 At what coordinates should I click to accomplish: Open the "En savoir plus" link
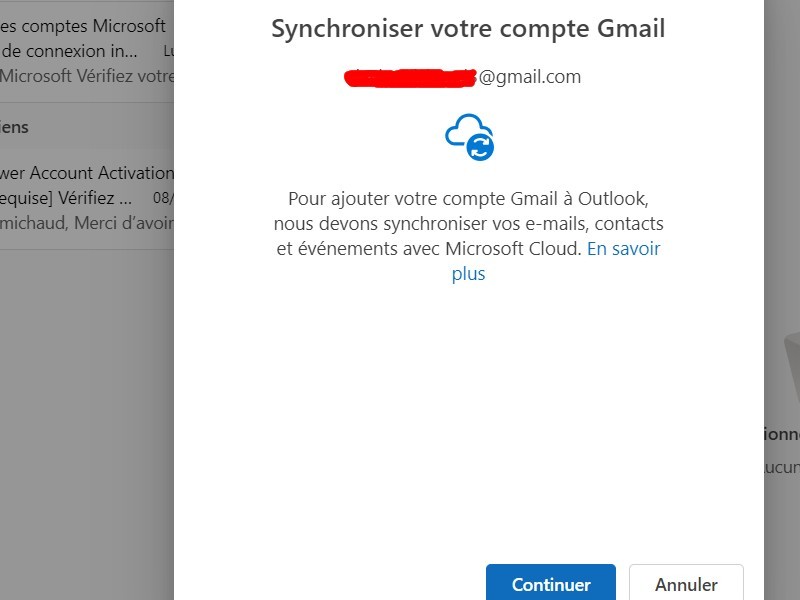623,249
